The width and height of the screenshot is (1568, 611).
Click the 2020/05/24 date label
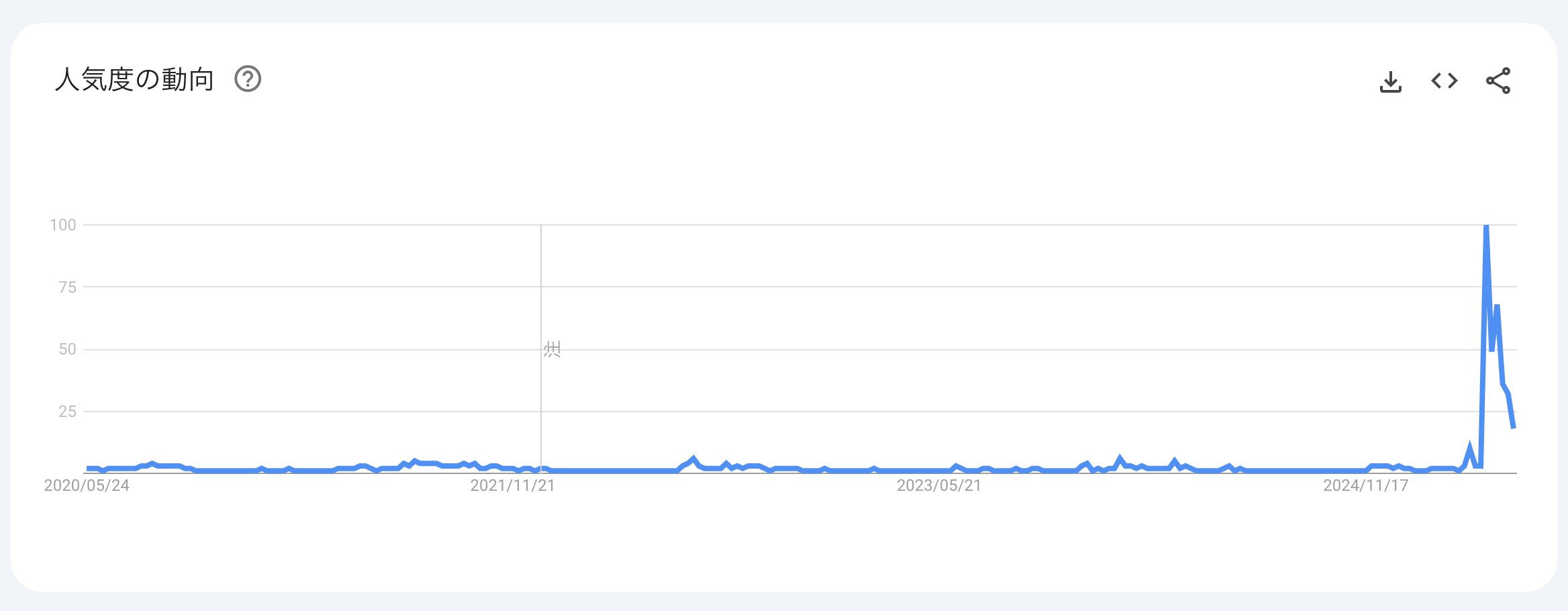tap(87, 485)
